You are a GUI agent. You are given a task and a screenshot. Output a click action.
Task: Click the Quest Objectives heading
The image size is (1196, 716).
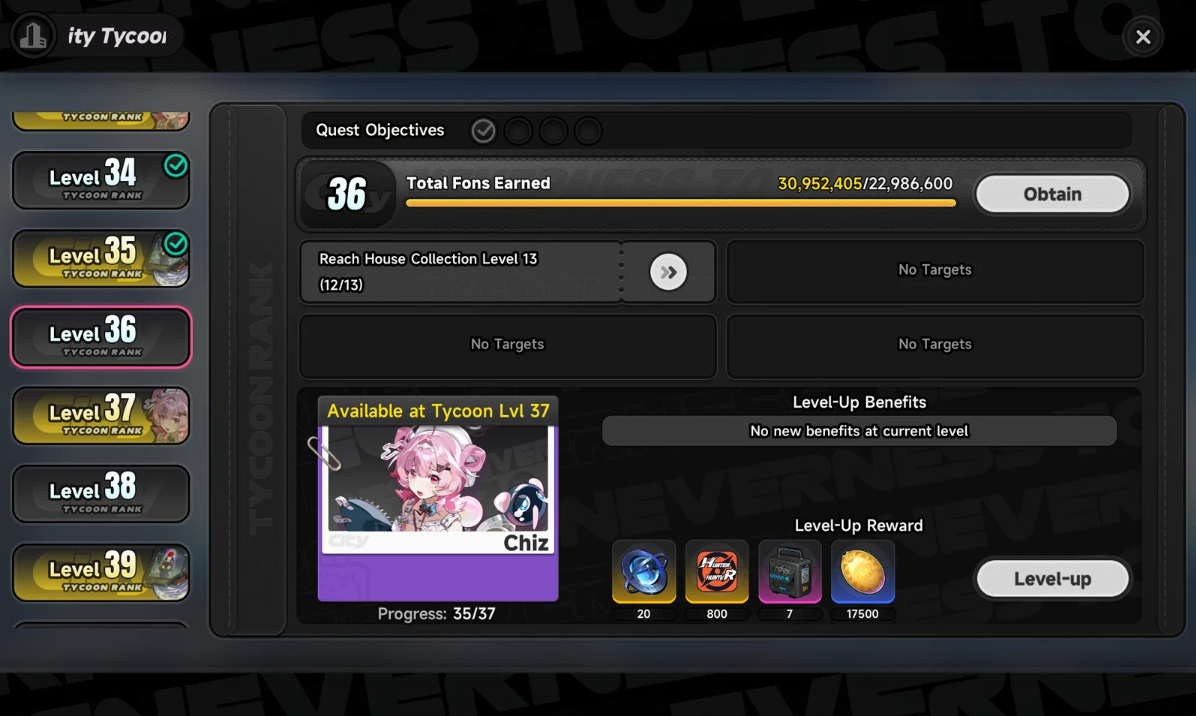tap(380, 130)
